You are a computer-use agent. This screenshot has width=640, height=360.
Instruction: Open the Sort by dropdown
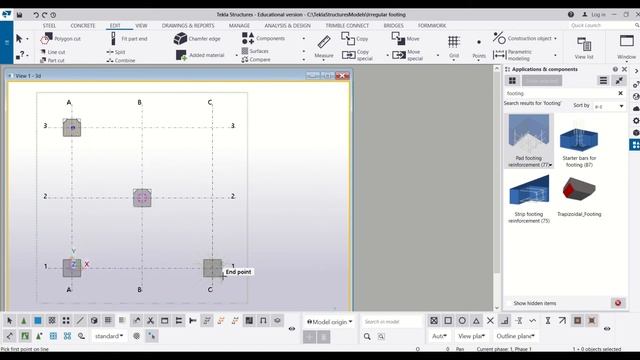click(x=609, y=106)
